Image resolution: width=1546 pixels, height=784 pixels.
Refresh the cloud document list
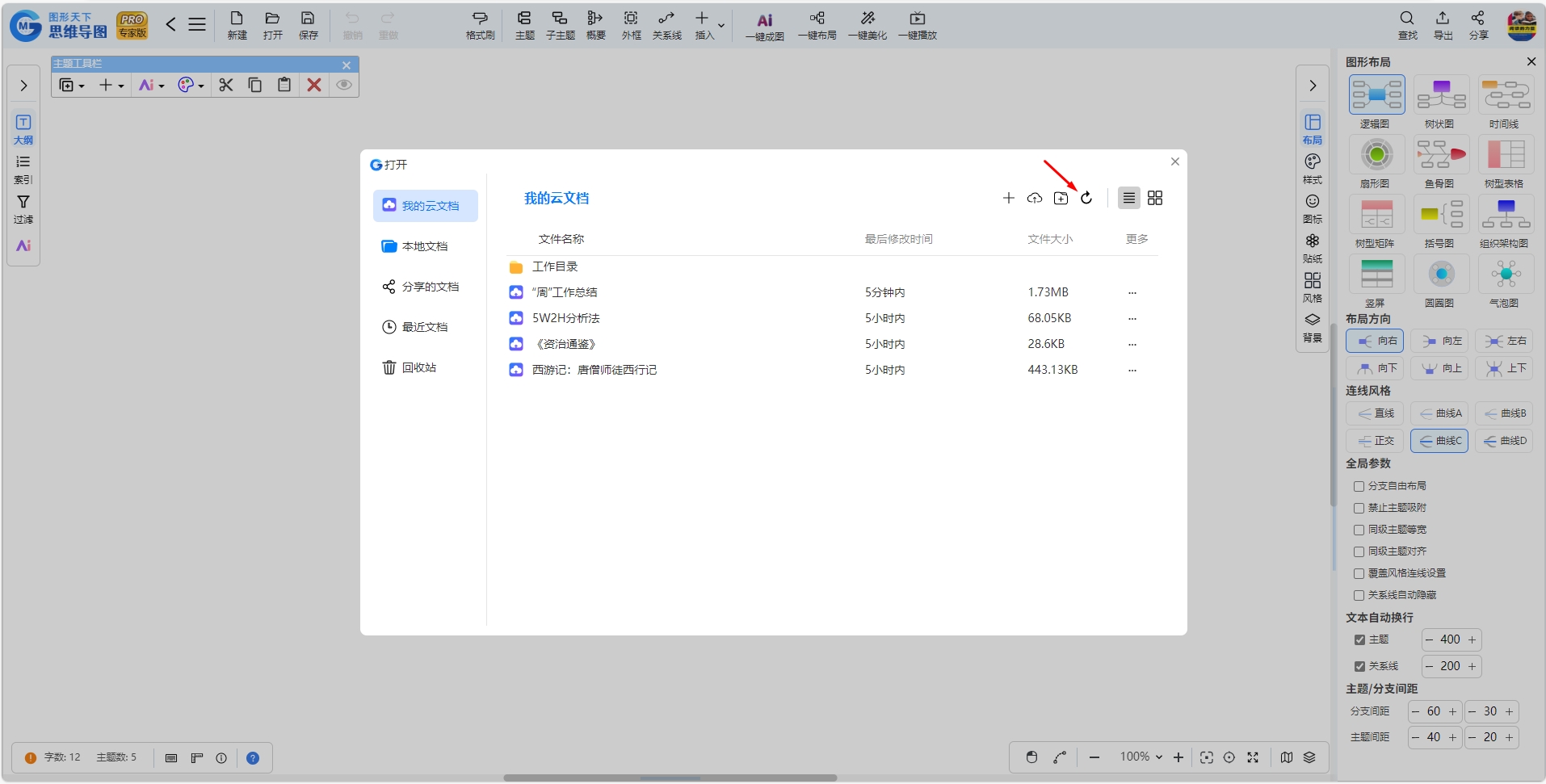[x=1086, y=198]
